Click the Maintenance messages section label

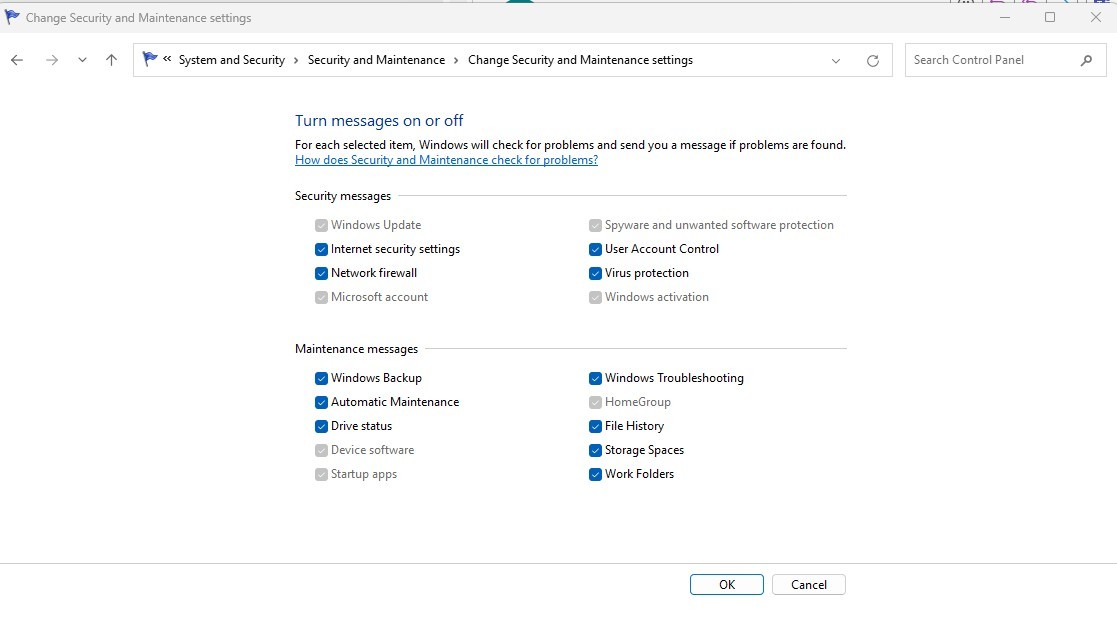356,349
